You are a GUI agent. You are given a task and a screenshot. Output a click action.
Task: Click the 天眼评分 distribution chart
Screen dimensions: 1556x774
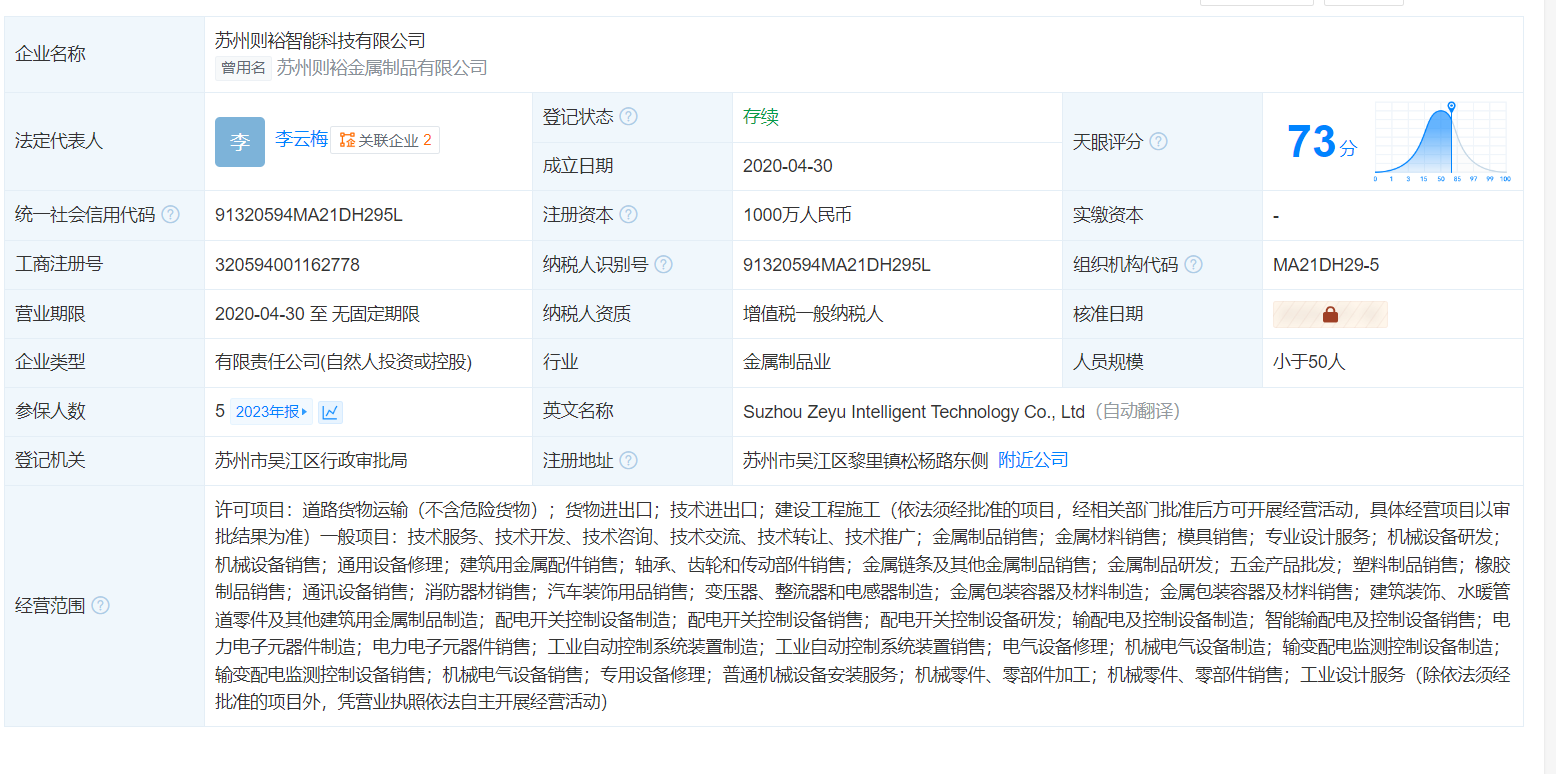coord(1441,142)
